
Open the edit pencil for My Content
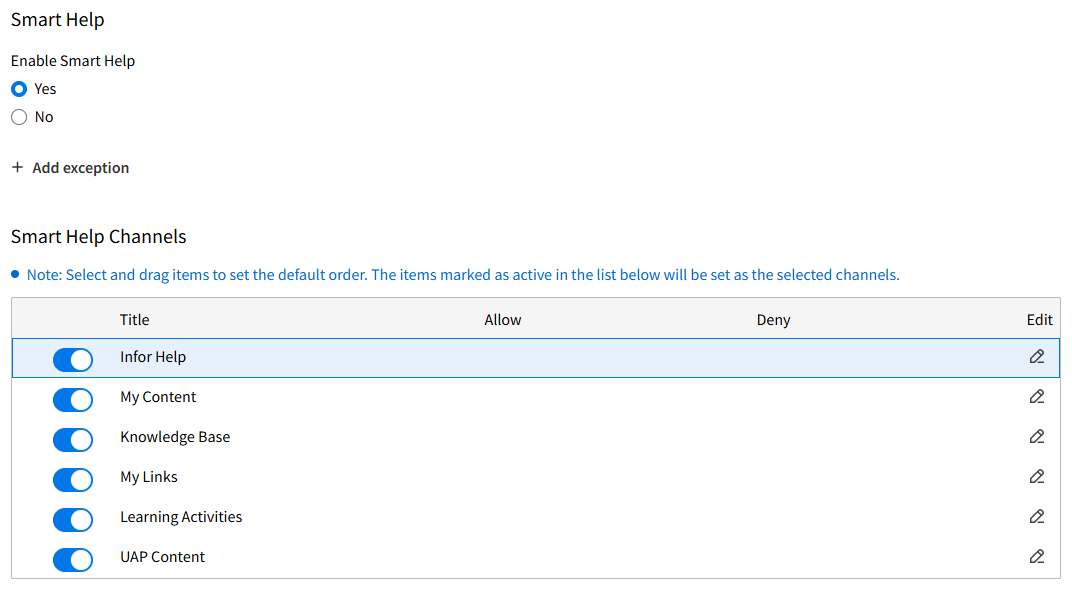(x=1037, y=397)
